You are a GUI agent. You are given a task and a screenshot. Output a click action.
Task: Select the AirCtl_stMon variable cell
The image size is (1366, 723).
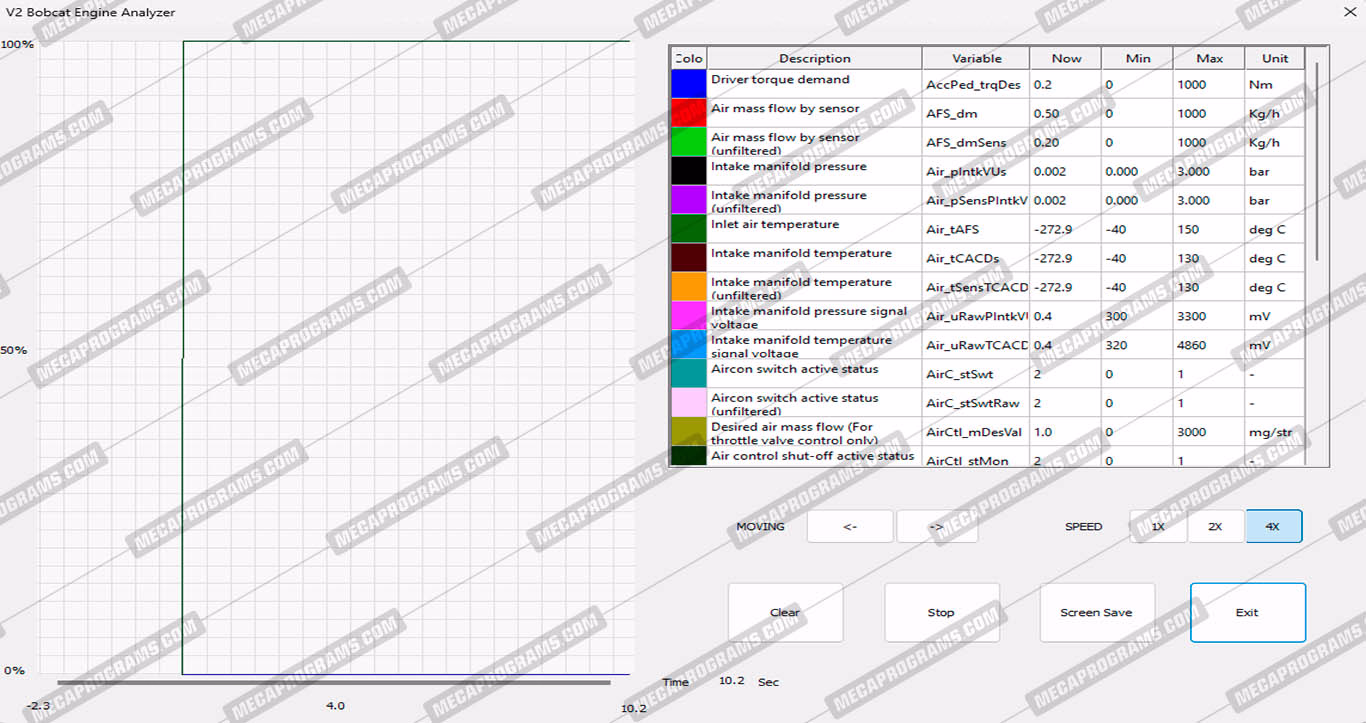(976, 457)
